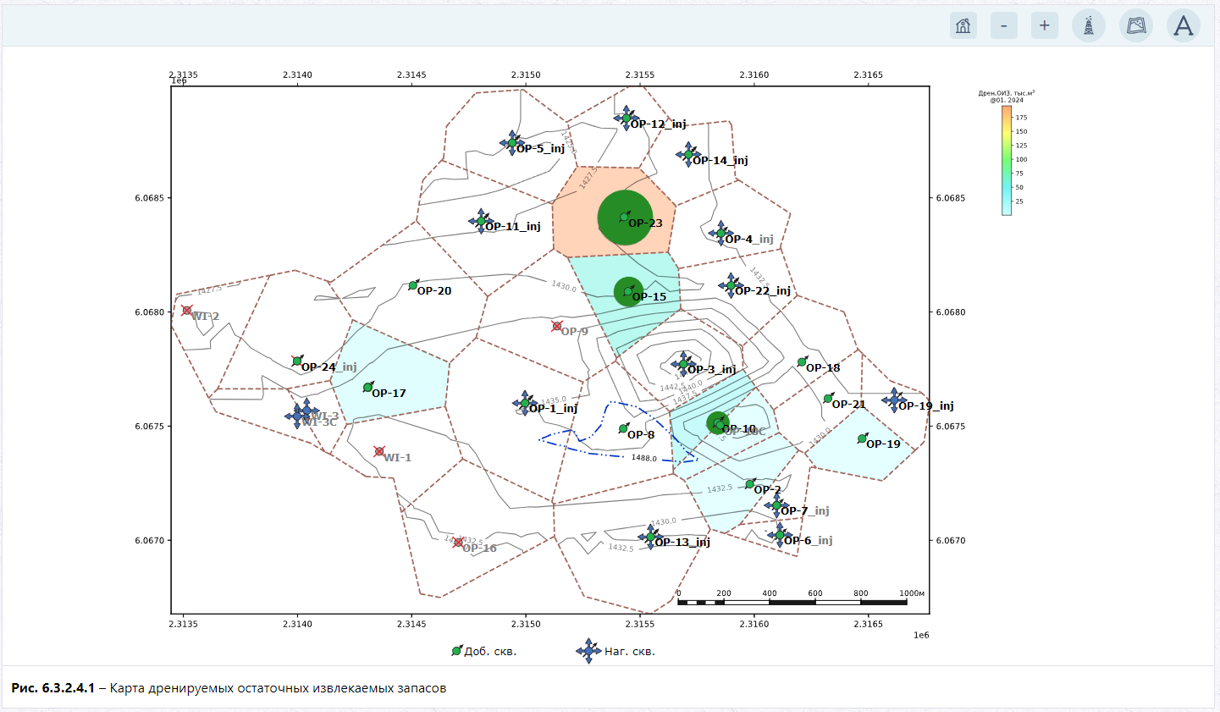1220x712 pixels.
Task: Toggle text labels with the A icon
Action: click(1183, 26)
